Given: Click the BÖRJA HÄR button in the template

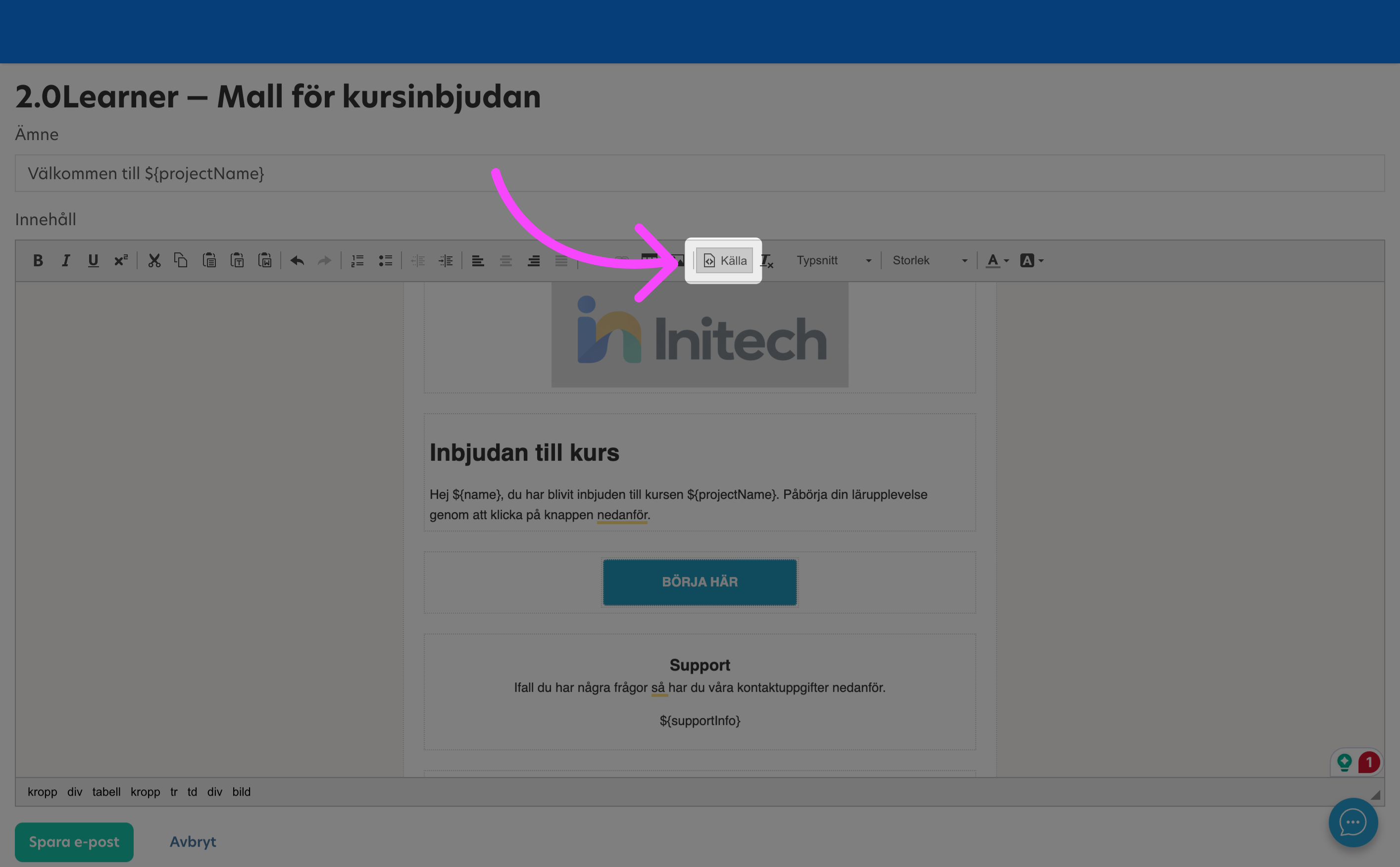Looking at the screenshot, I should click(x=700, y=582).
